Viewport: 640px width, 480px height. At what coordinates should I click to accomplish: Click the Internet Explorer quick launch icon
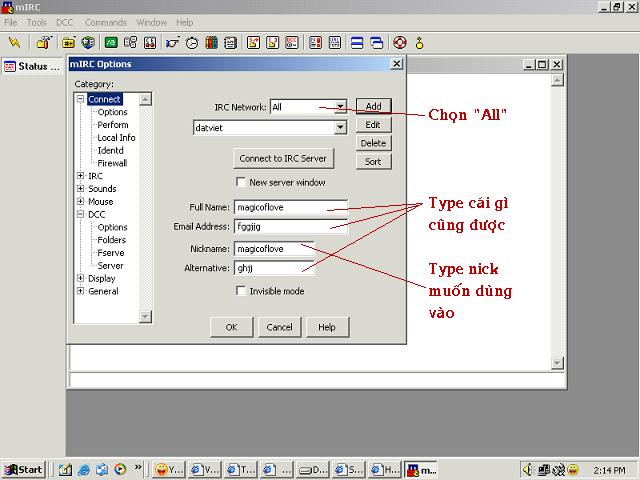click(x=84, y=470)
